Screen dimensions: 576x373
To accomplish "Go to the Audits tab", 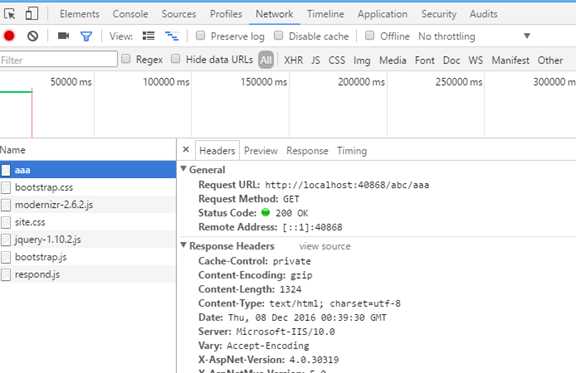I will coord(483,14).
